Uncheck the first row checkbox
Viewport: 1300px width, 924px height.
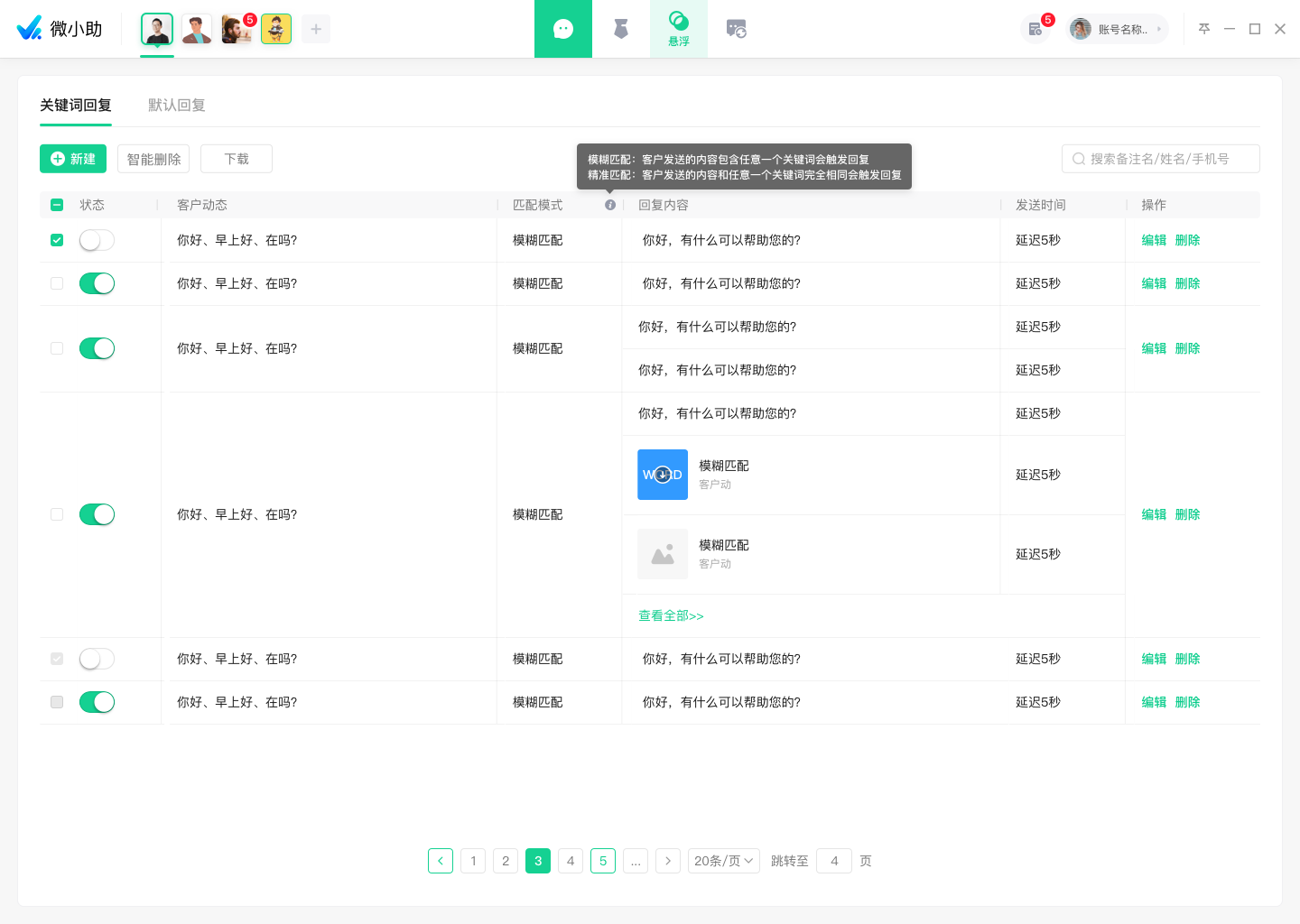coord(57,240)
